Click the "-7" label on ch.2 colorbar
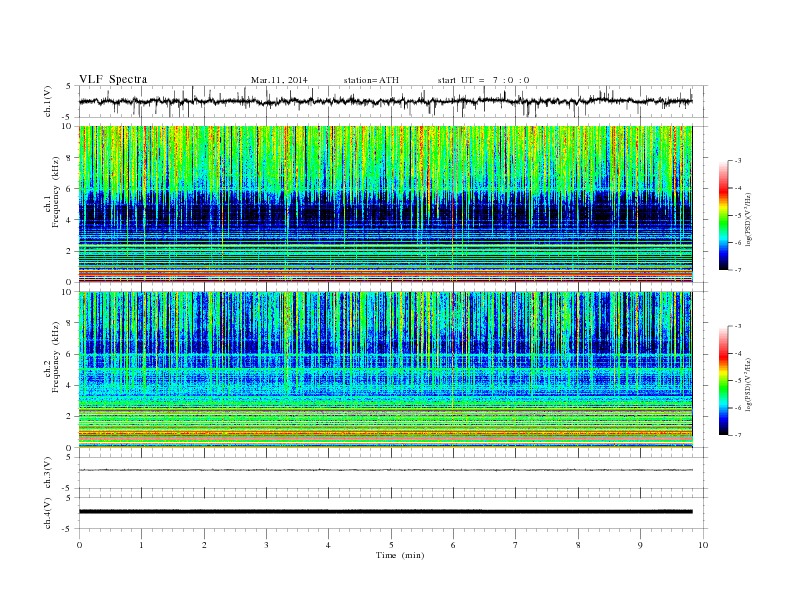Screen dimensions: 792x612 (x=738, y=435)
